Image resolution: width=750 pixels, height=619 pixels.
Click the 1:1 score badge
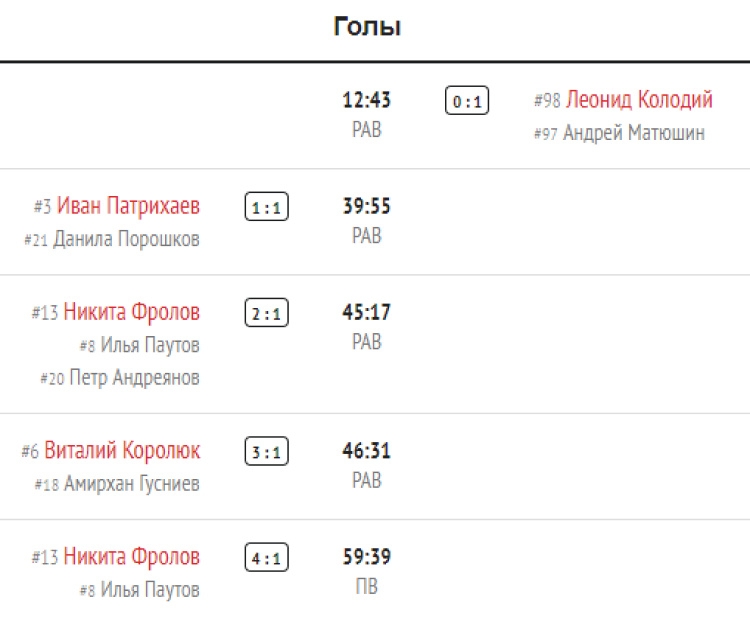pos(266,207)
